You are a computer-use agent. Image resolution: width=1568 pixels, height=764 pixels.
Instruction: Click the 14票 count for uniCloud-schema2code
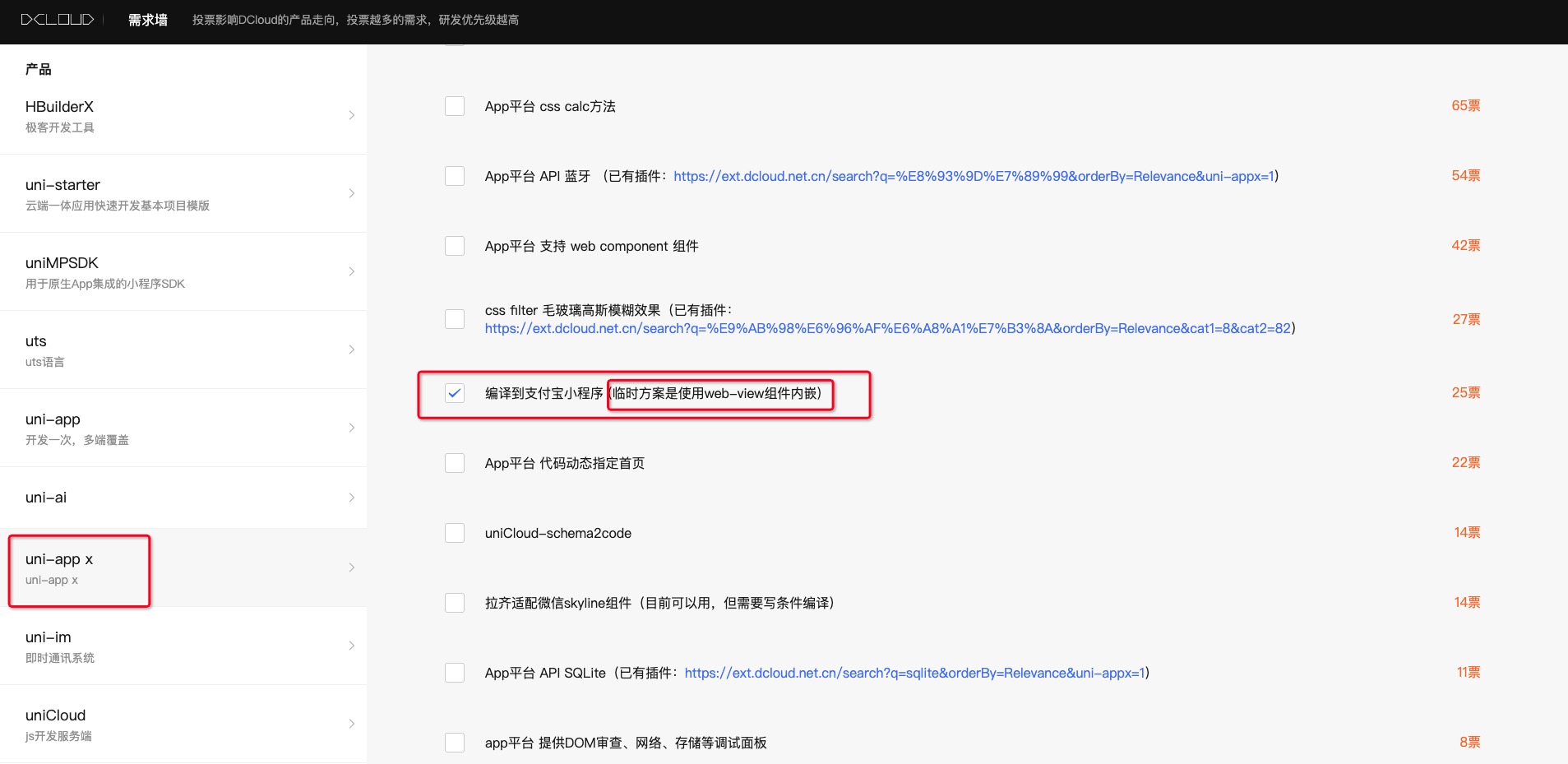coord(1468,533)
